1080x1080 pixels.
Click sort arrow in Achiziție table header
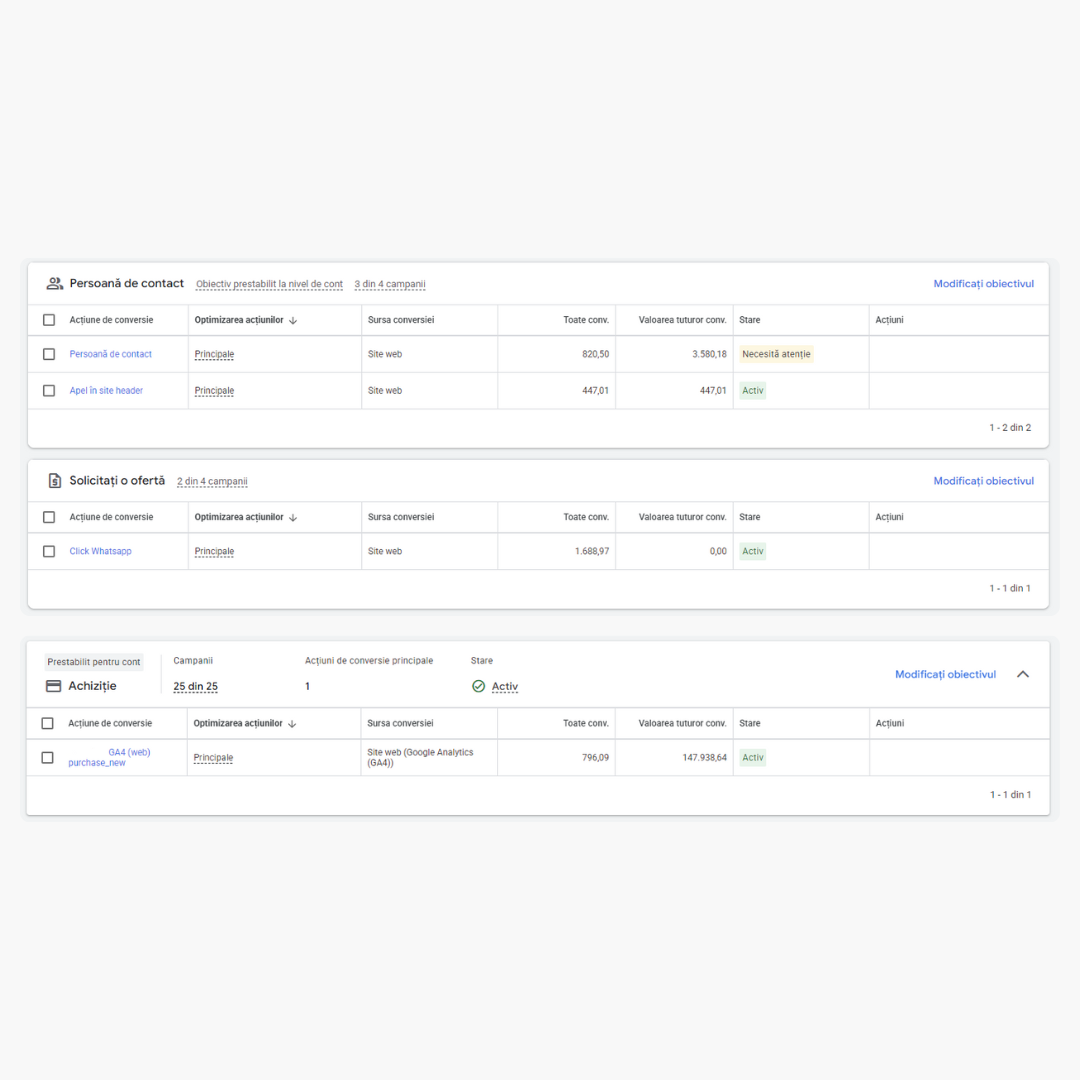(x=292, y=724)
